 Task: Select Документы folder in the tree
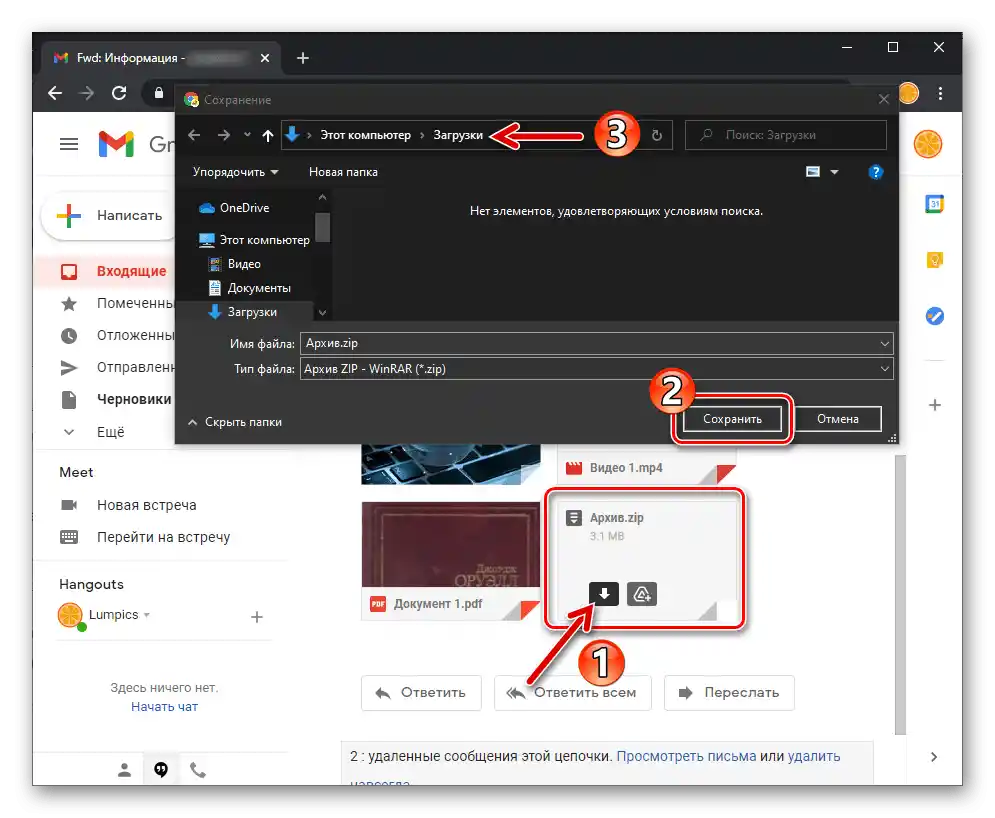coord(249,288)
